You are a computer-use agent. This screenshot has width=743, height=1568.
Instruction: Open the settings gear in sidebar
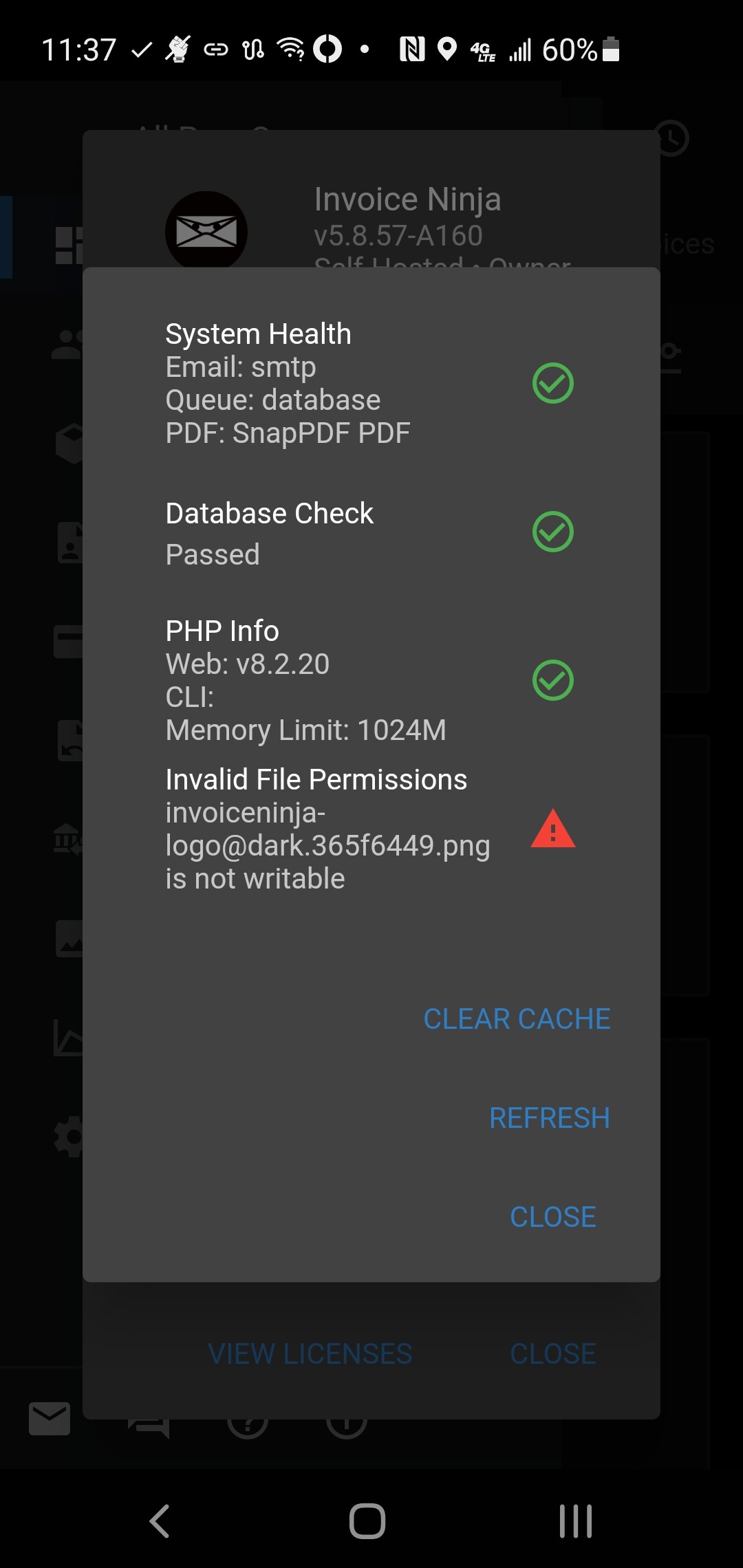[x=68, y=1137]
